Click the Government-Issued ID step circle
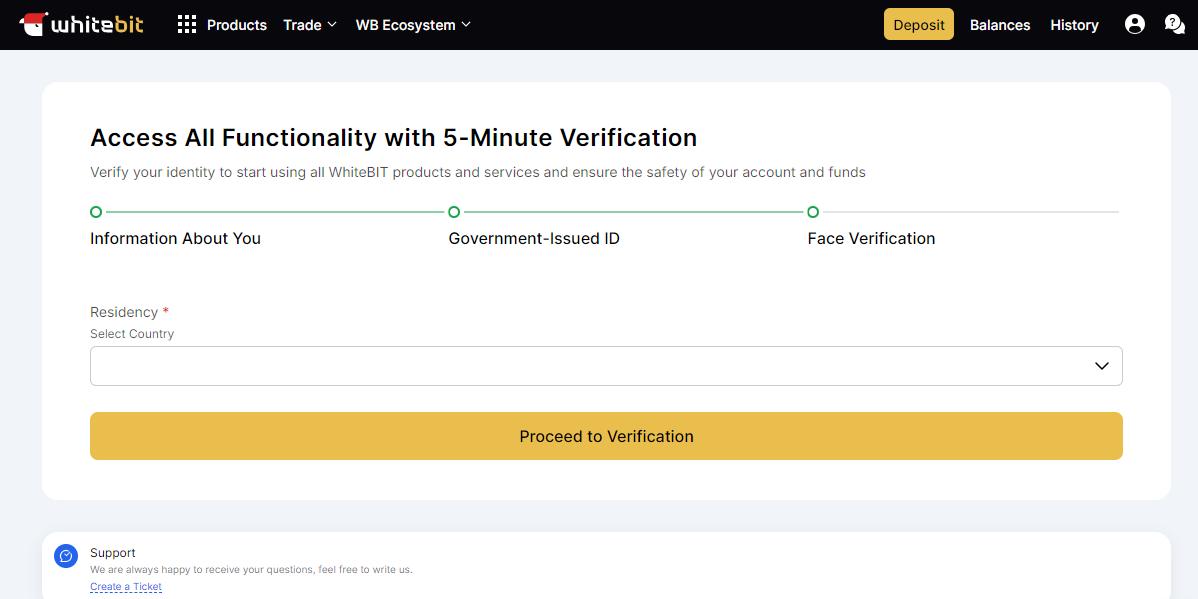 [x=454, y=211]
